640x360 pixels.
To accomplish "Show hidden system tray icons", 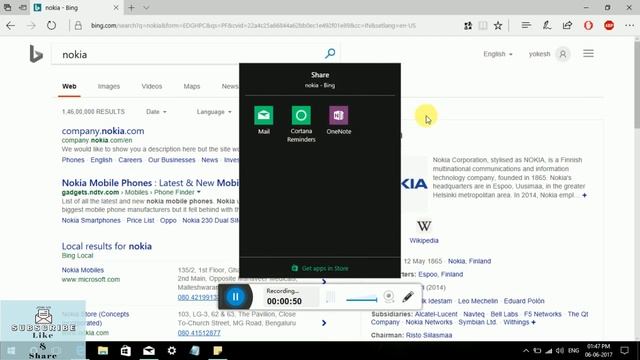I will click(526, 351).
